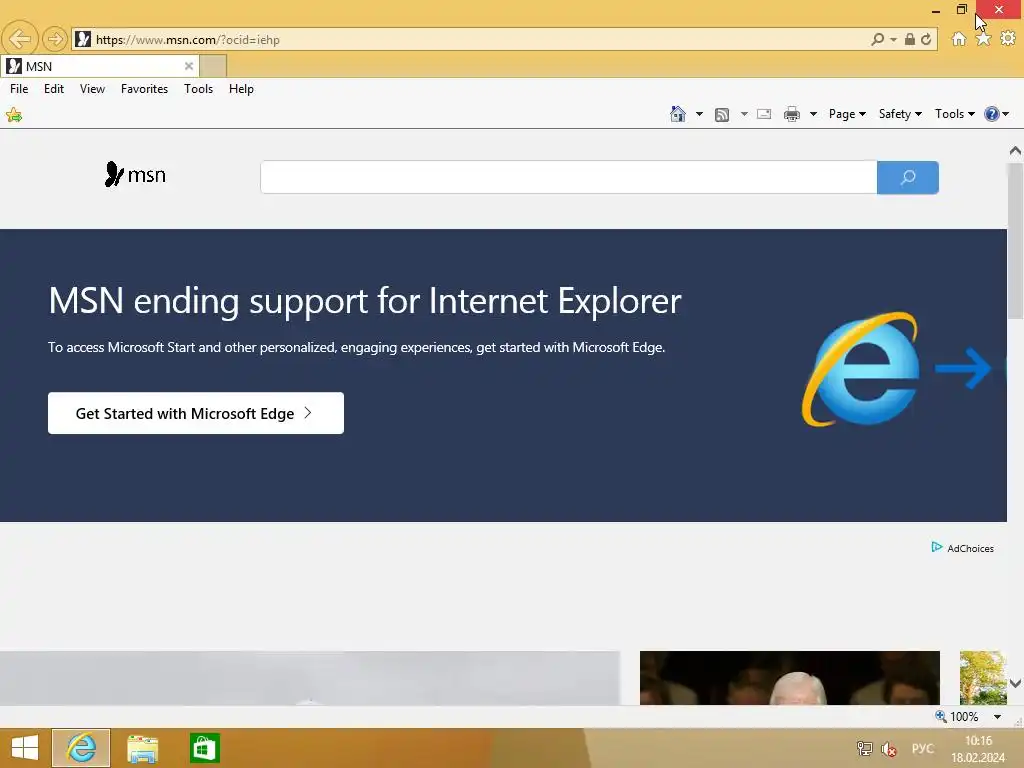Click the msn butterfly logo

click(135, 174)
